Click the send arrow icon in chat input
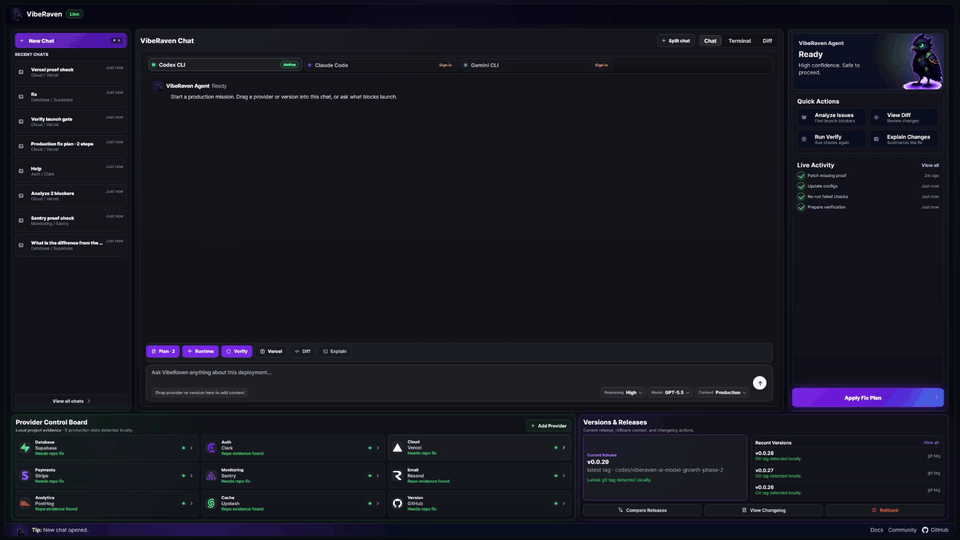 pyautogui.click(x=759, y=383)
